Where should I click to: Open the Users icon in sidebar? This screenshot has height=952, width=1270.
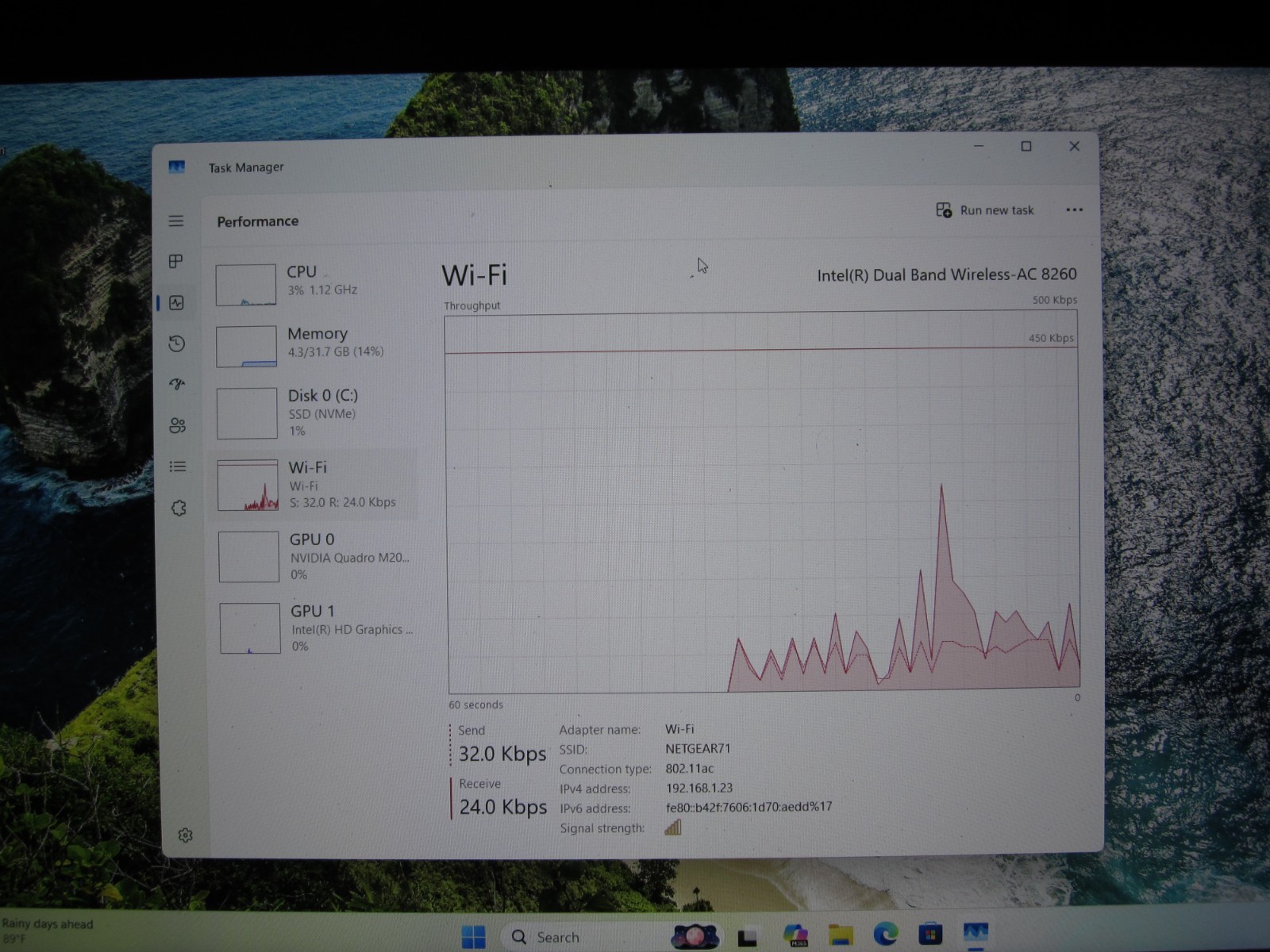point(178,425)
